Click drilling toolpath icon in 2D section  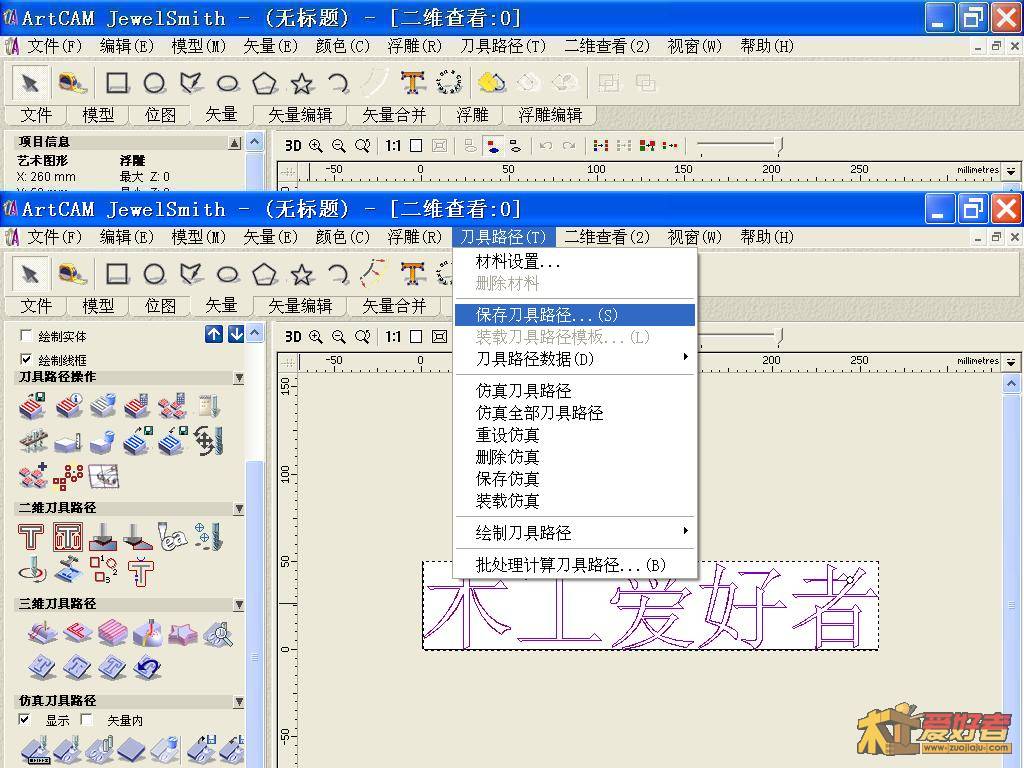pos(209,536)
